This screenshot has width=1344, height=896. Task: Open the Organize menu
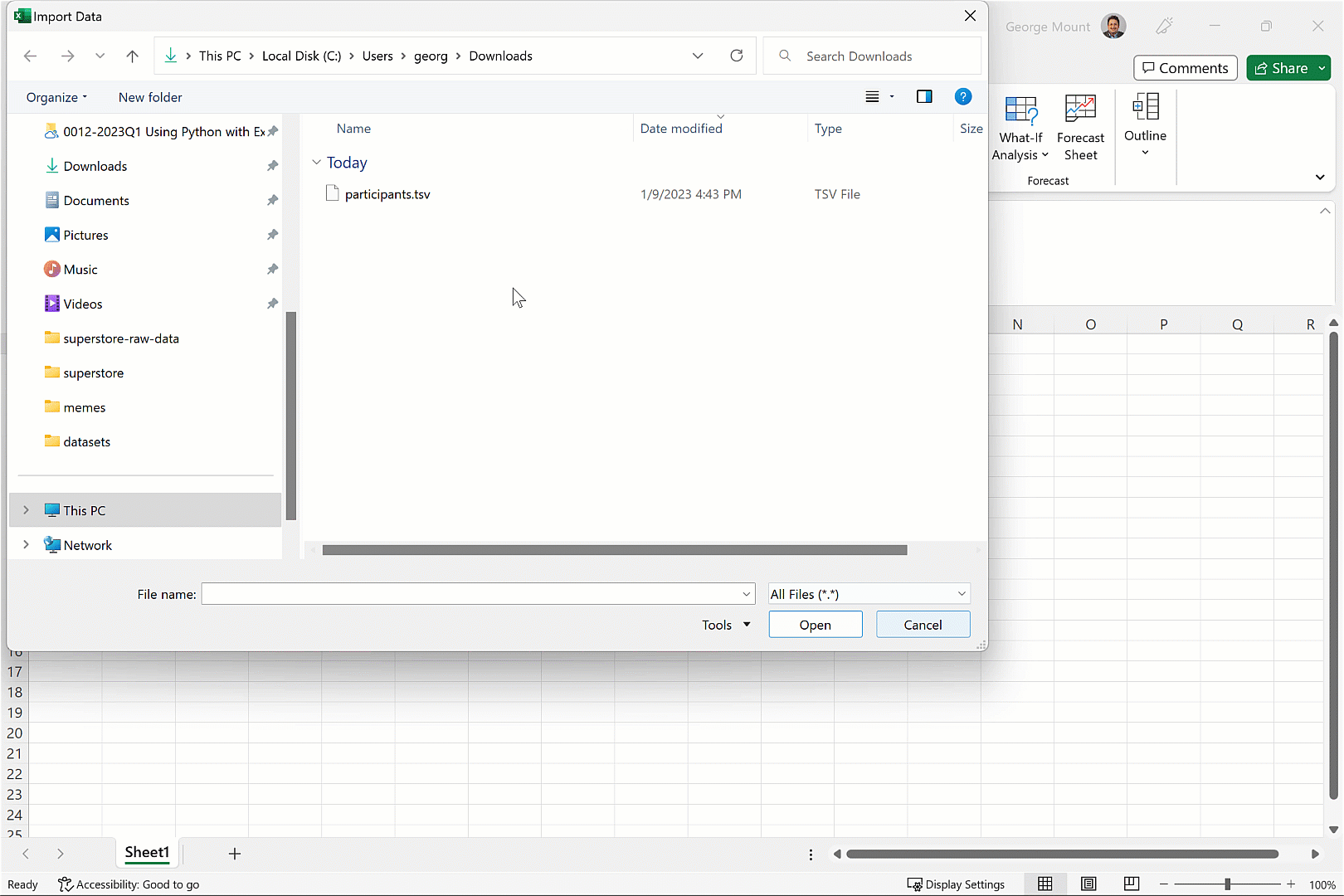pyautogui.click(x=55, y=97)
